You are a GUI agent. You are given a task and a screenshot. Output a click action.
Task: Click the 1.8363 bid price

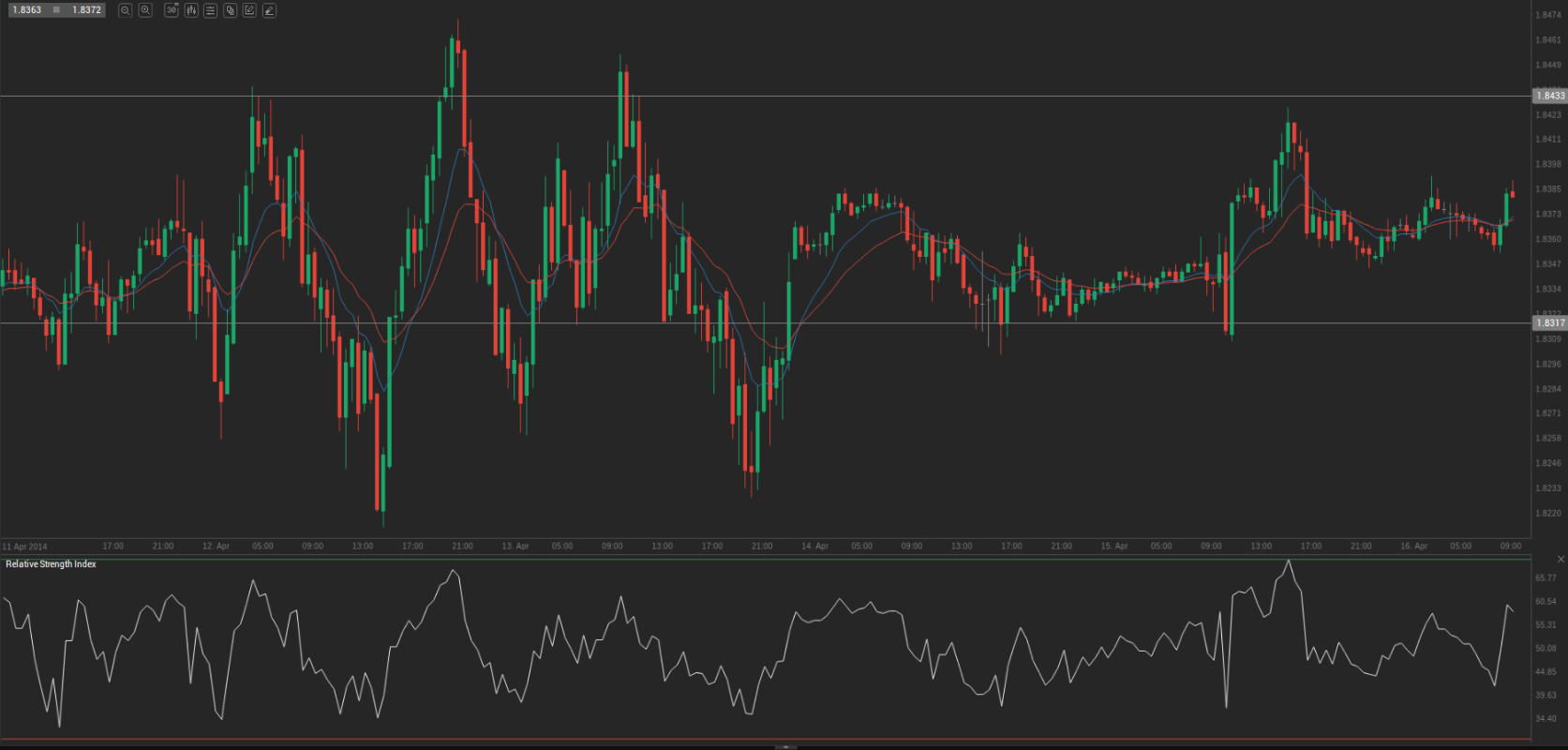(26, 10)
